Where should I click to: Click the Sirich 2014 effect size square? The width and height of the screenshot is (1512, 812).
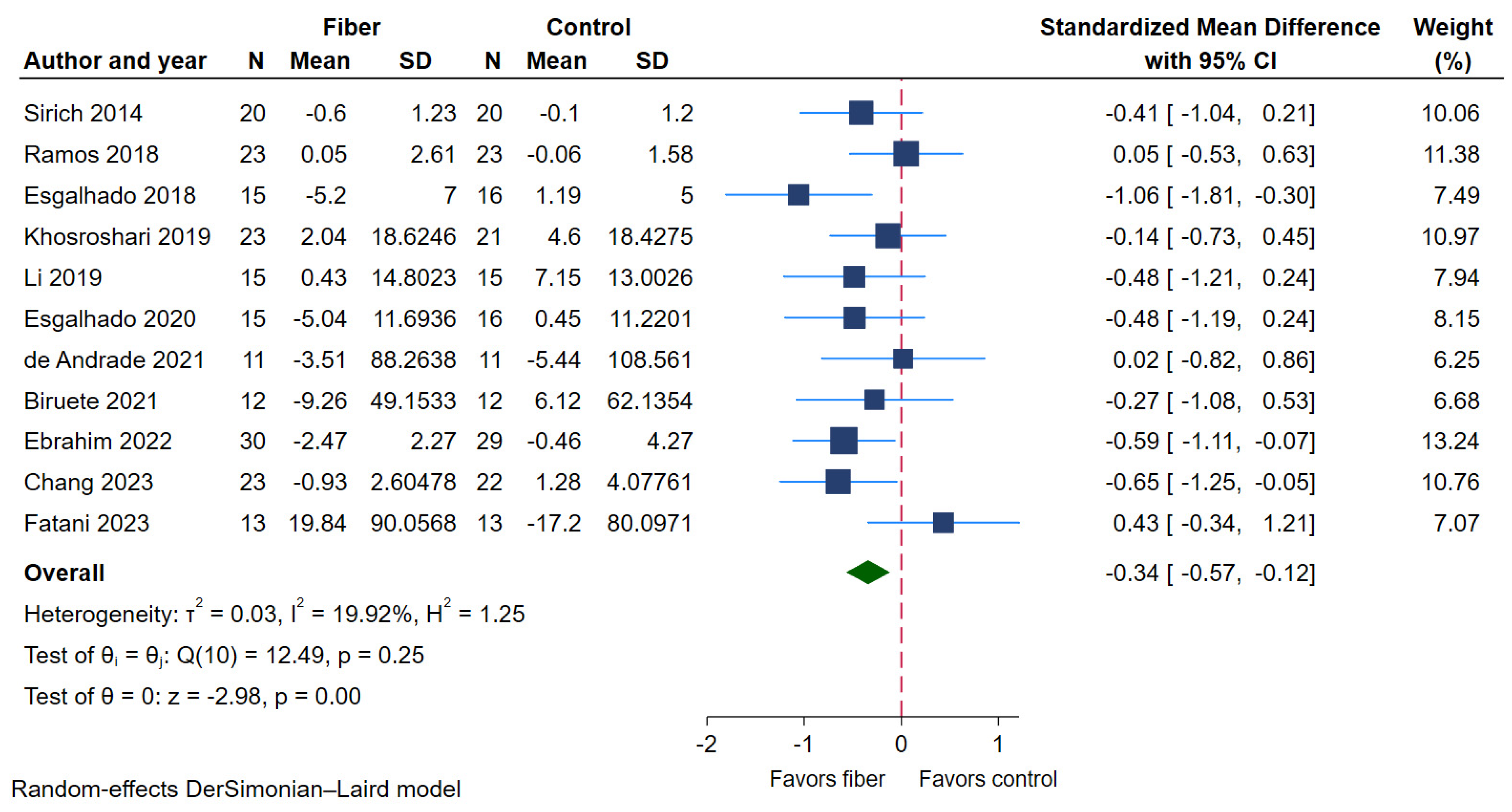[x=861, y=113]
